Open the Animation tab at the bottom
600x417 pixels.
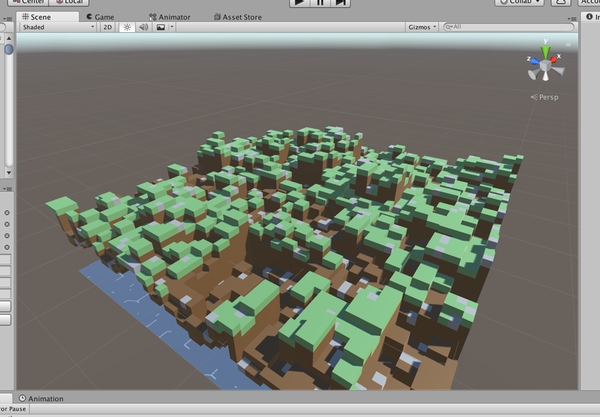[x=41, y=398]
